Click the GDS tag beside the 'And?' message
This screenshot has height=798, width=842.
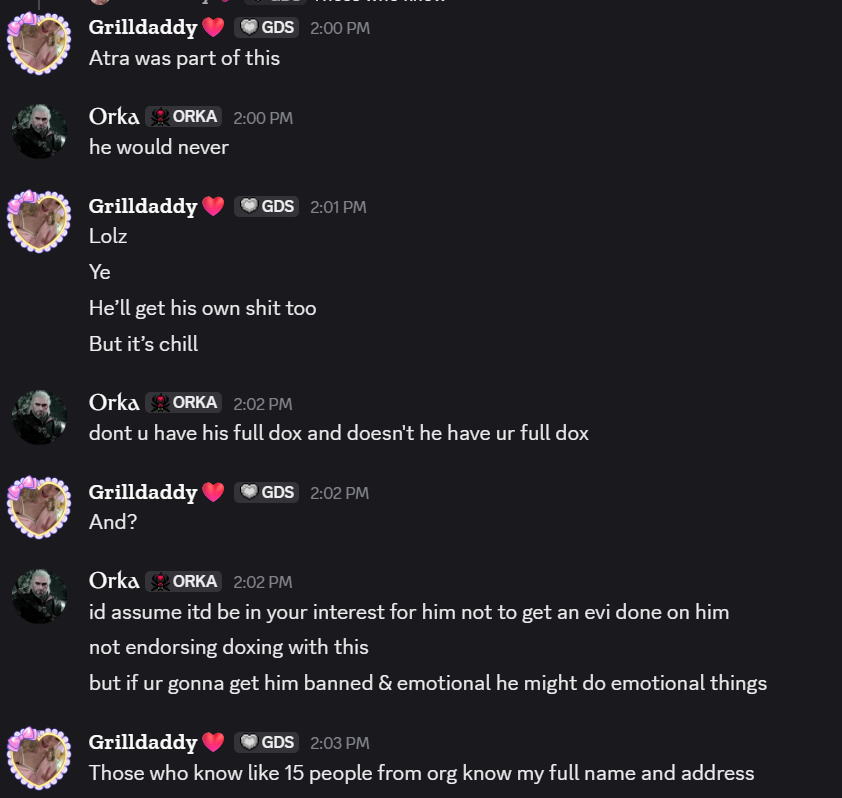tap(266, 492)
